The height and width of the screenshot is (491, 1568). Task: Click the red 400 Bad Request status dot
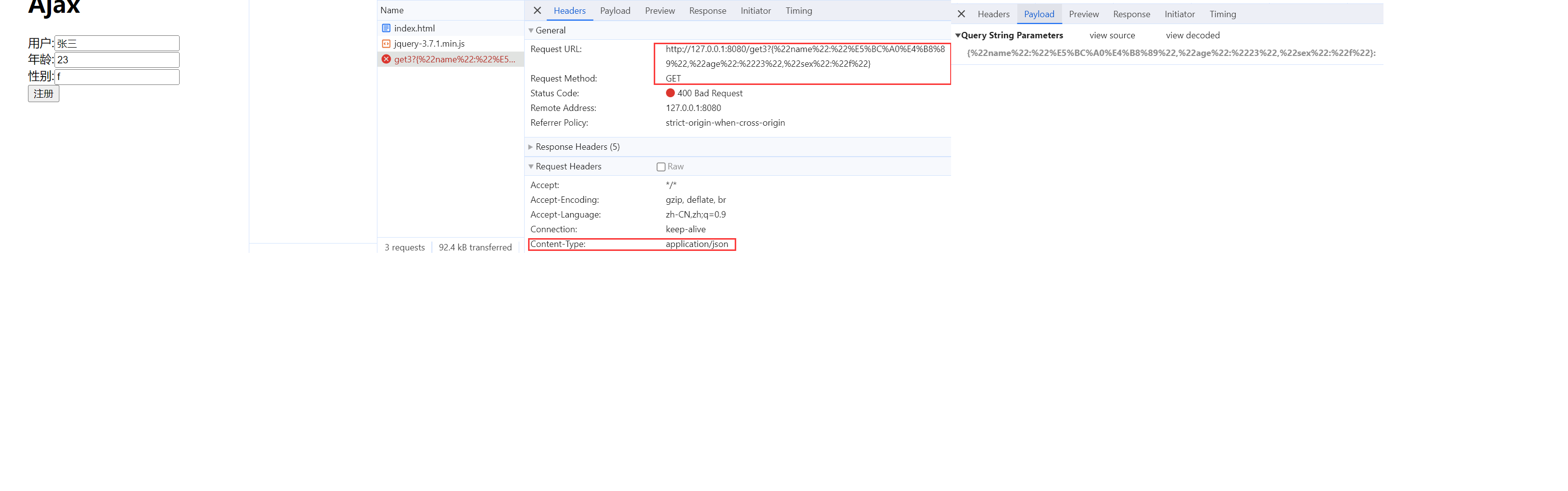point(670,93)
